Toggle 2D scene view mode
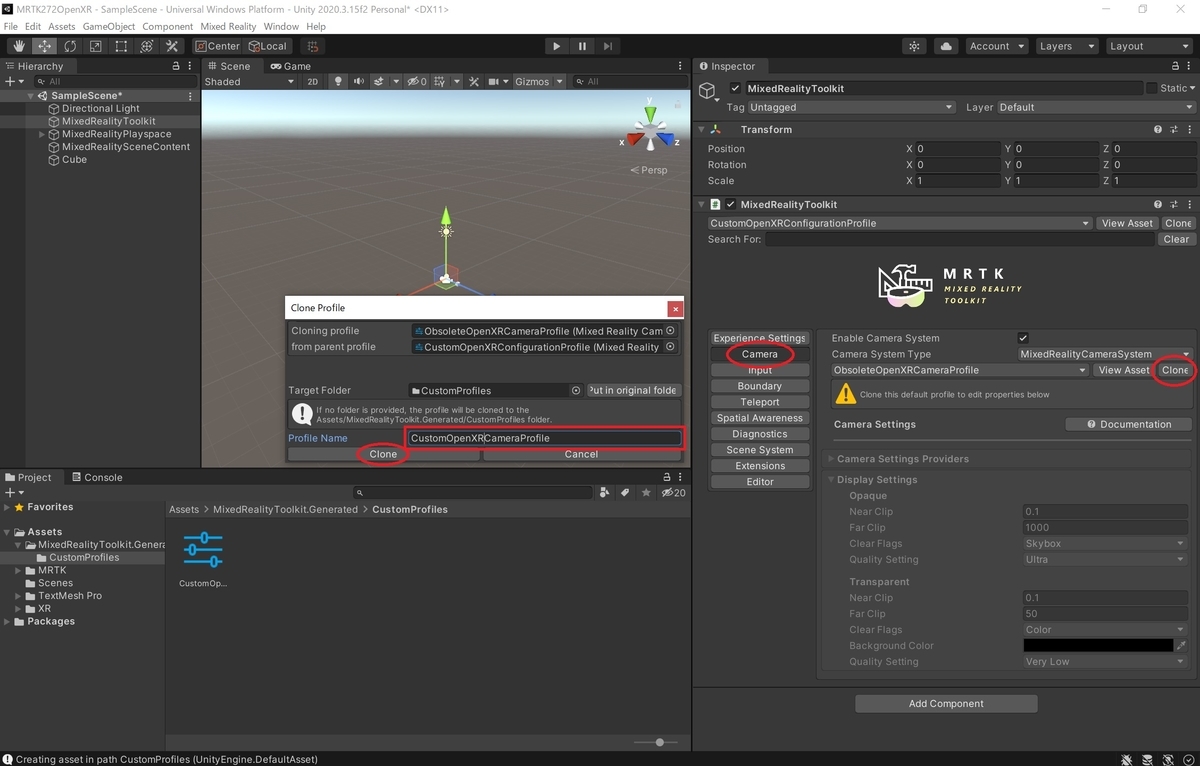The width and height of the screenshot is (1200, 766). pyautogui.click(x=313, y=82)
